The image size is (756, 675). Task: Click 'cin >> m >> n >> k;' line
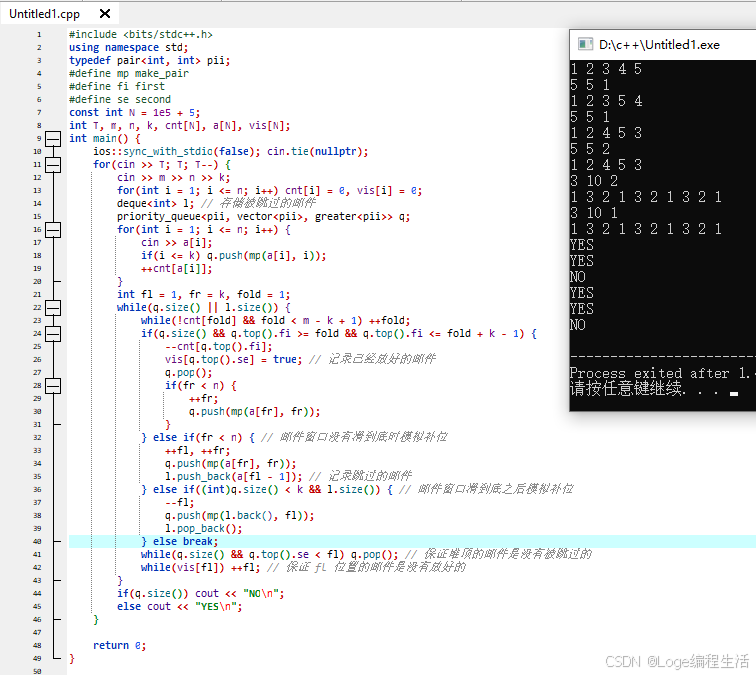[174, 177]
